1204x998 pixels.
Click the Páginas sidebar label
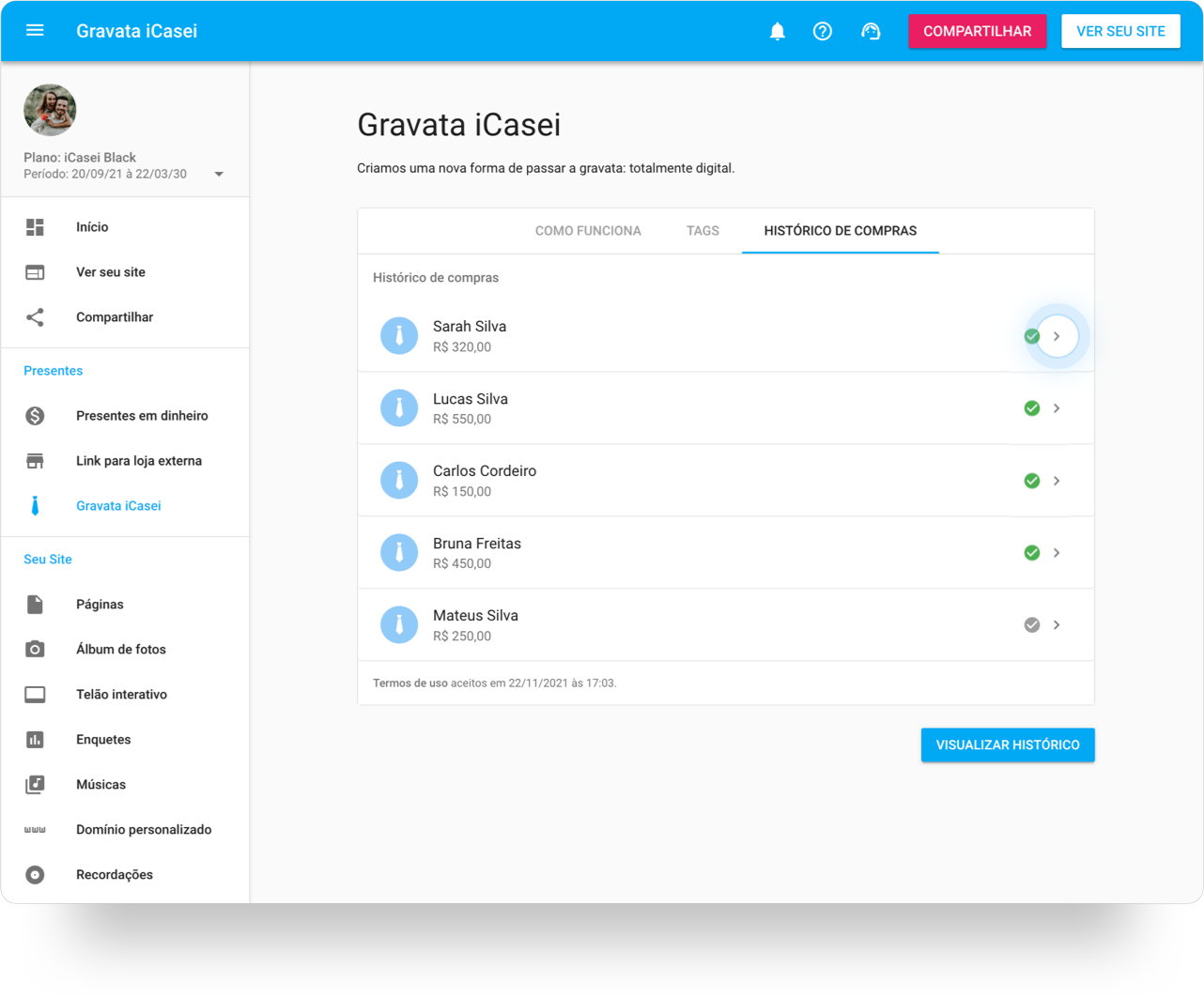click(100, 605)
